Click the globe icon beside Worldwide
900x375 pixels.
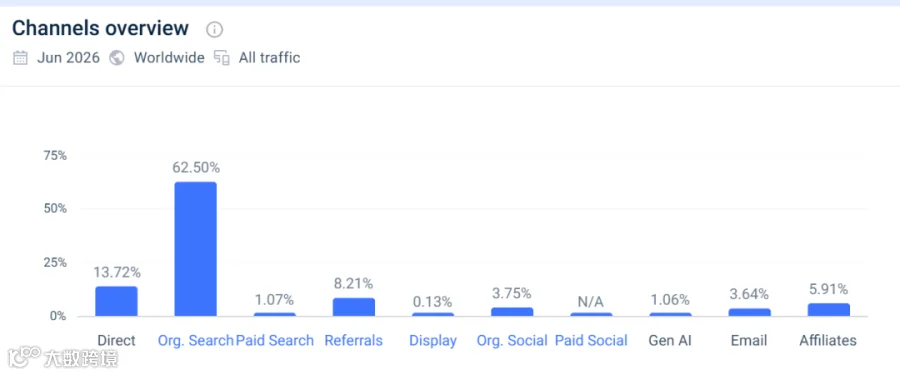point(117,58)
